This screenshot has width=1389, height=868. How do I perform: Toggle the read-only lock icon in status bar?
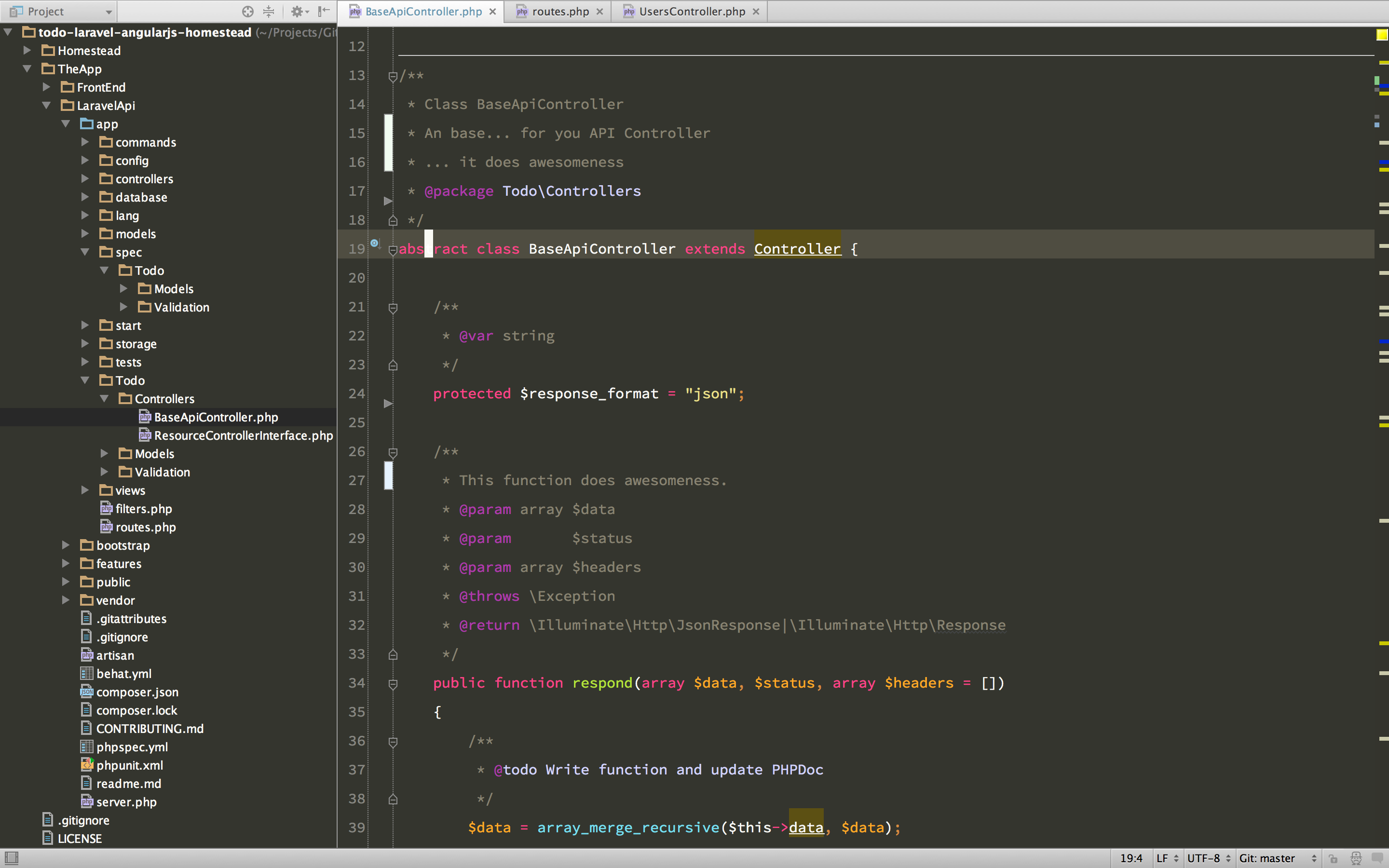(x=1334, y=858)
